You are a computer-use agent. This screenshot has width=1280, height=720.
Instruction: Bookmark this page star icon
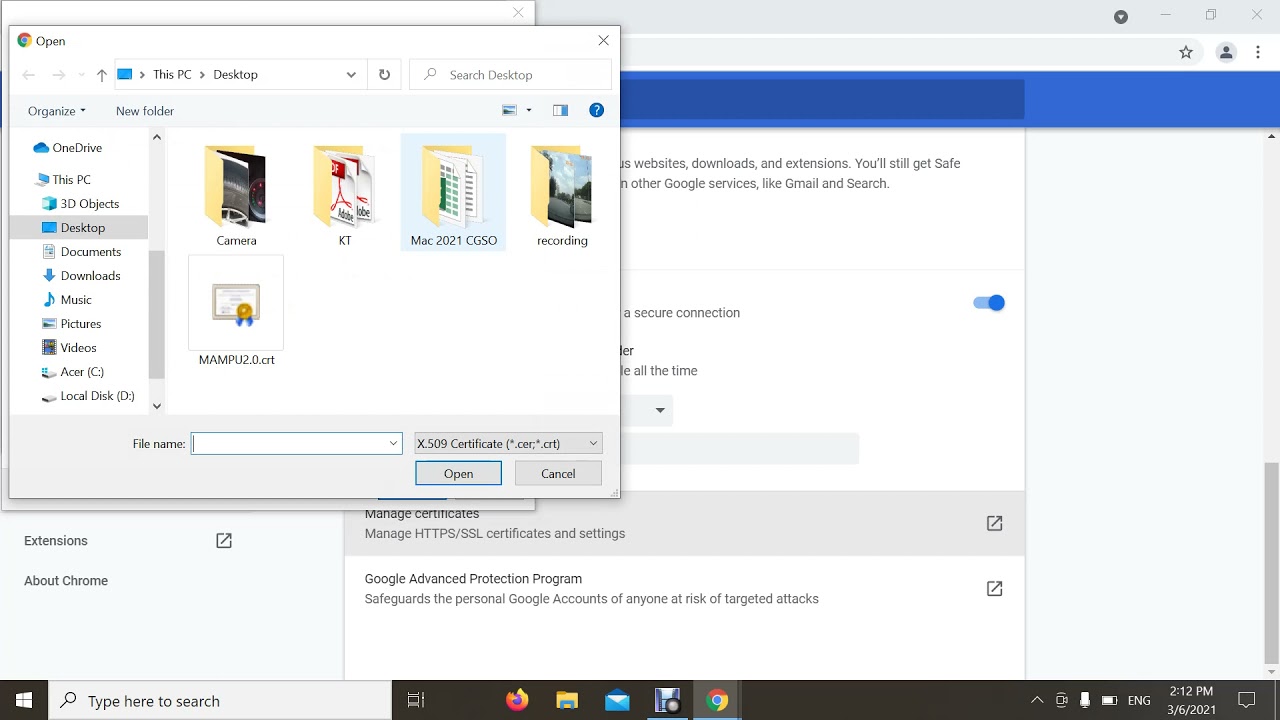(x=1186, y=52)
